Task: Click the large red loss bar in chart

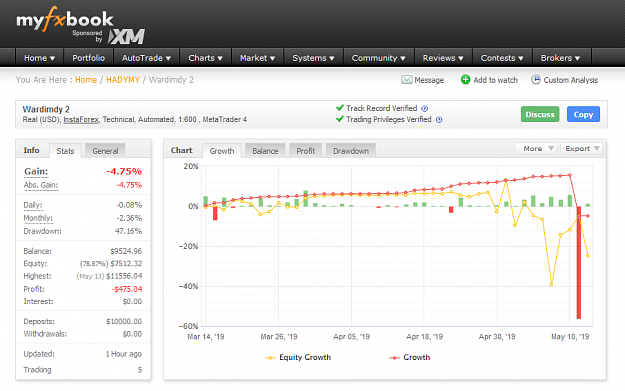Action: [x=578, y=262]
